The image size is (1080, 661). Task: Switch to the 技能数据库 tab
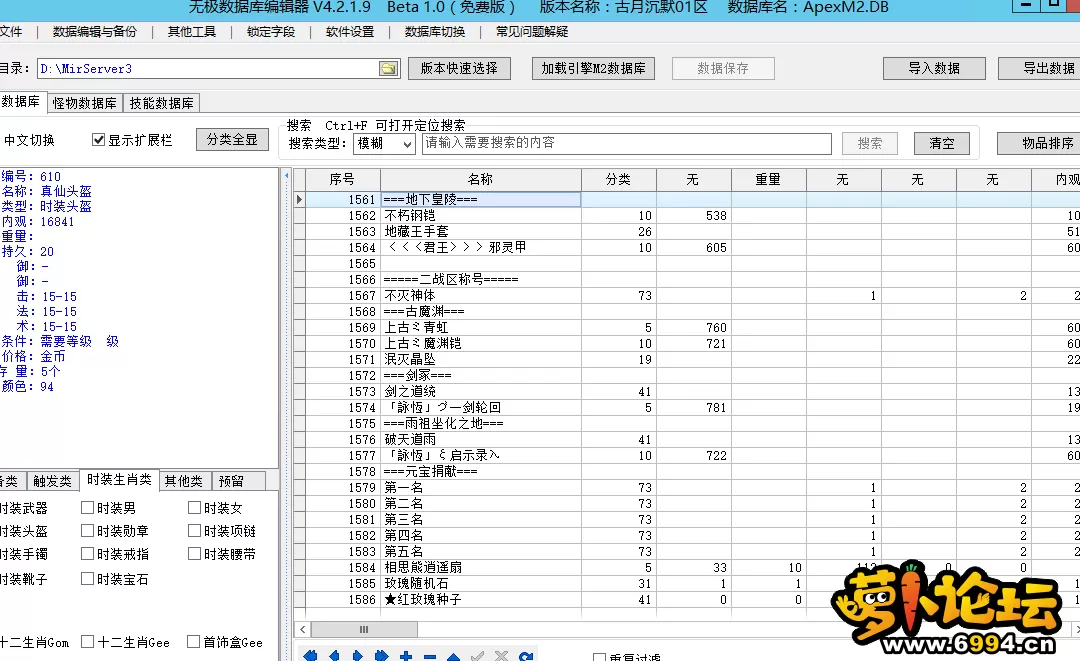pos(162,103)
